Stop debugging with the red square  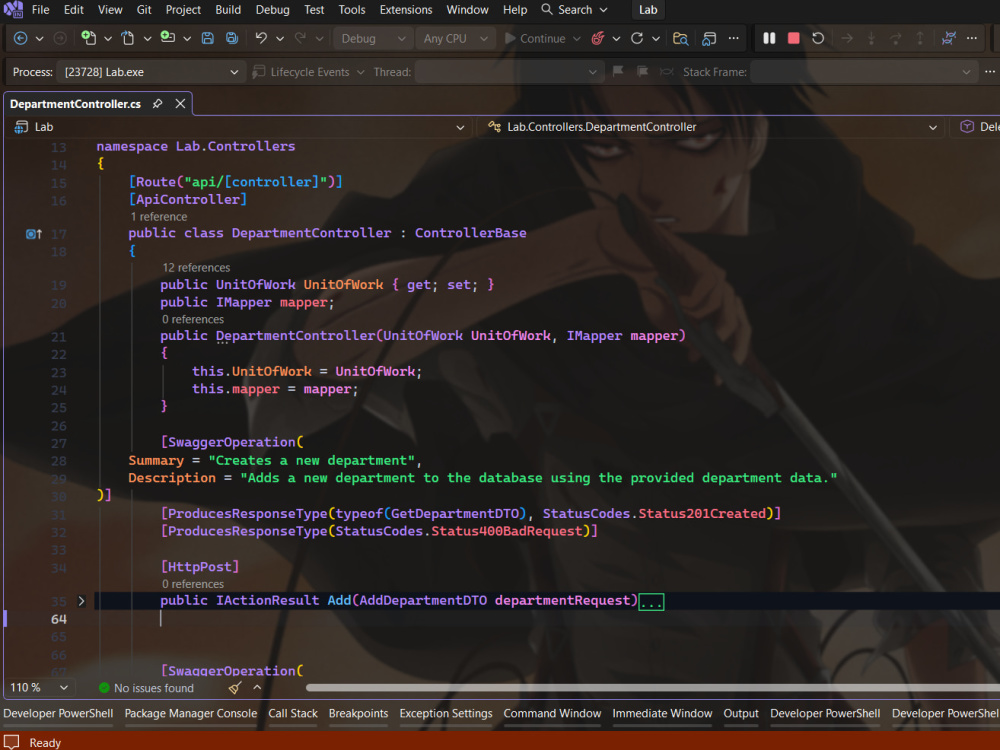793,38
